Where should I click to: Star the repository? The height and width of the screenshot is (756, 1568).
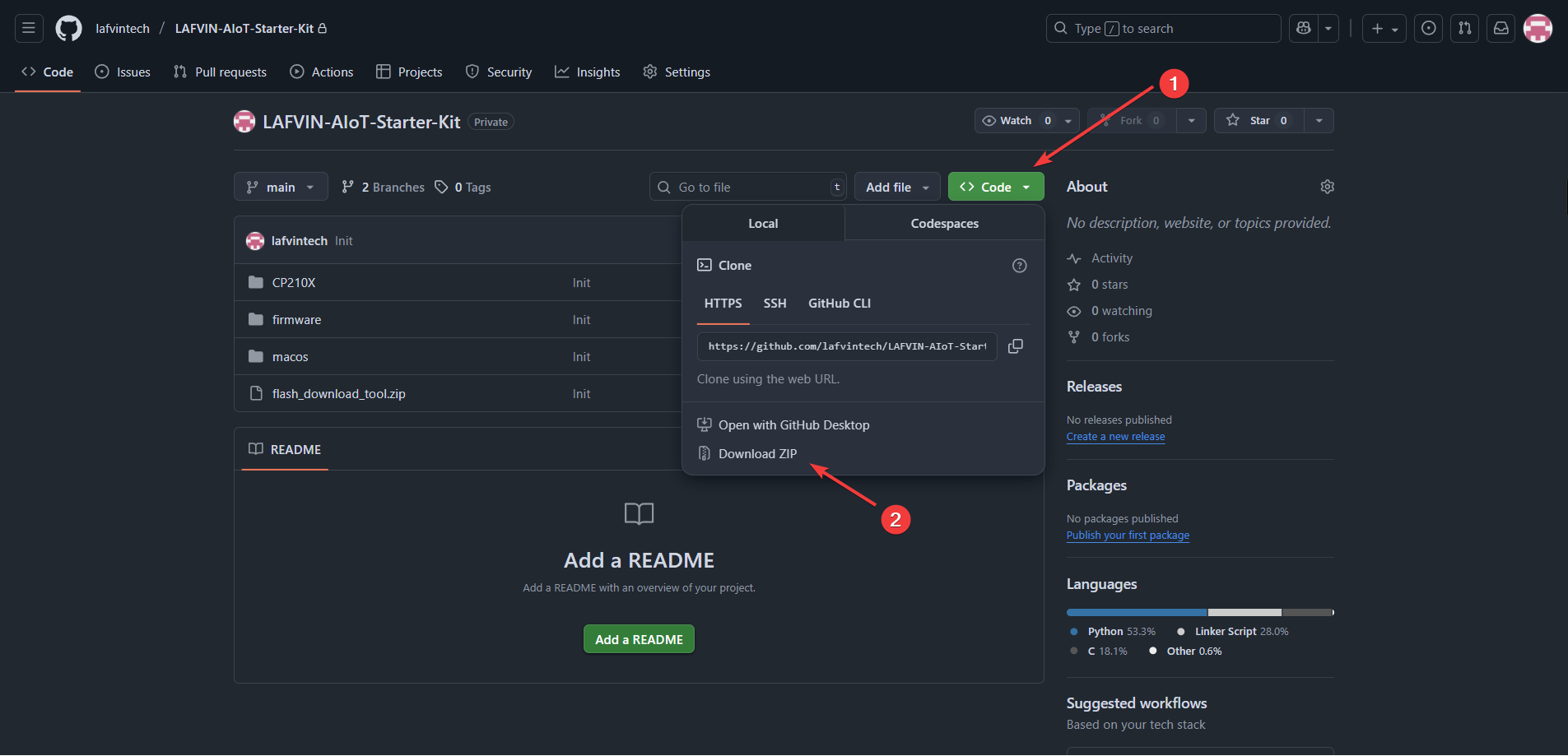(1259, 120)
